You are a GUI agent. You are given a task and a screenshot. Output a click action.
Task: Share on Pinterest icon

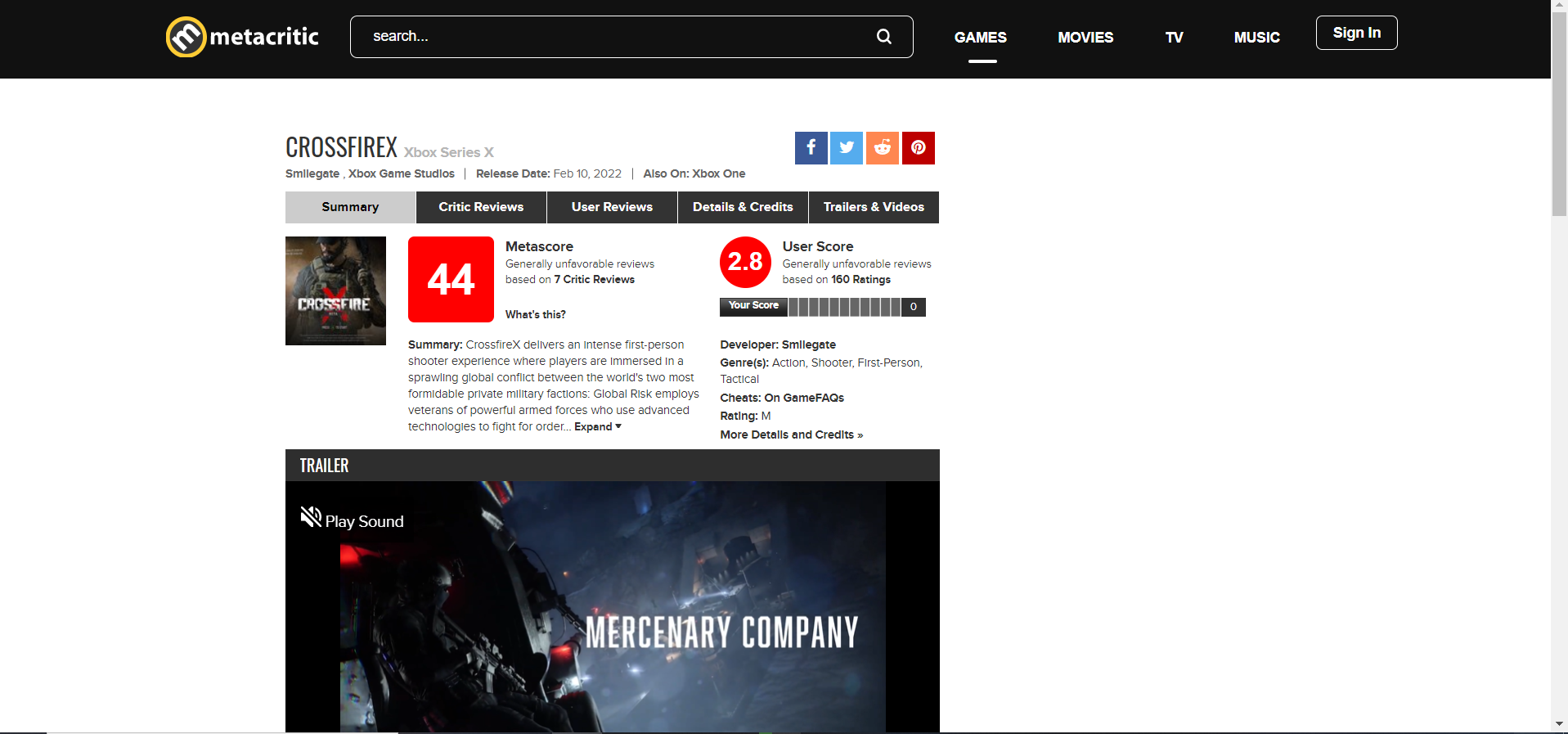click(919, 148)
